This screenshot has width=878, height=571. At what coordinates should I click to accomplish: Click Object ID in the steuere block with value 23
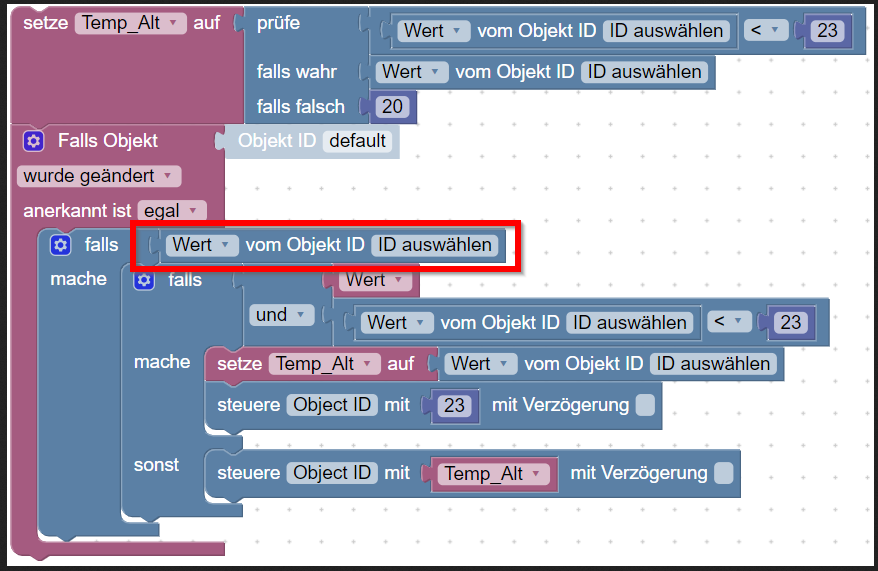click(332, 405)
